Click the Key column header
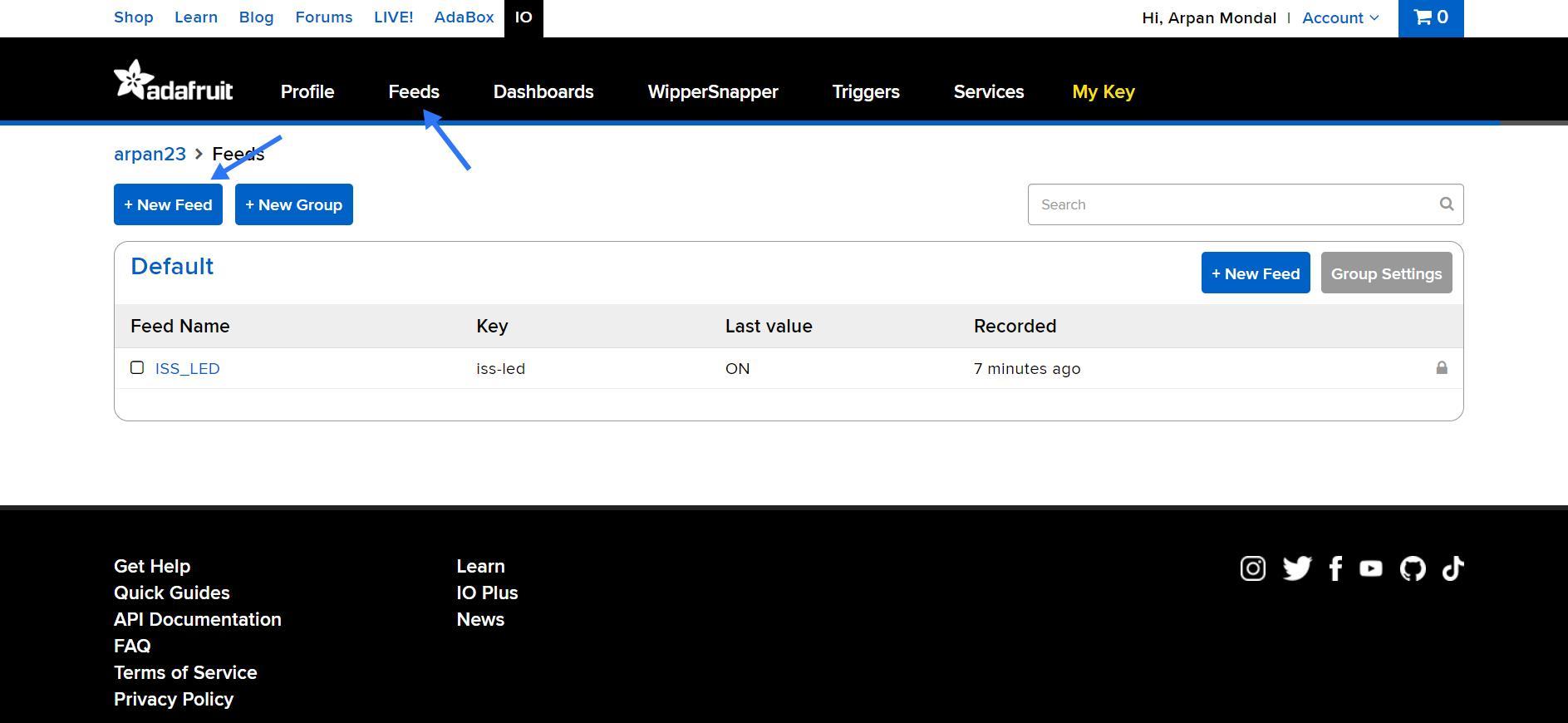1568x723 pixels. [492, 326]
